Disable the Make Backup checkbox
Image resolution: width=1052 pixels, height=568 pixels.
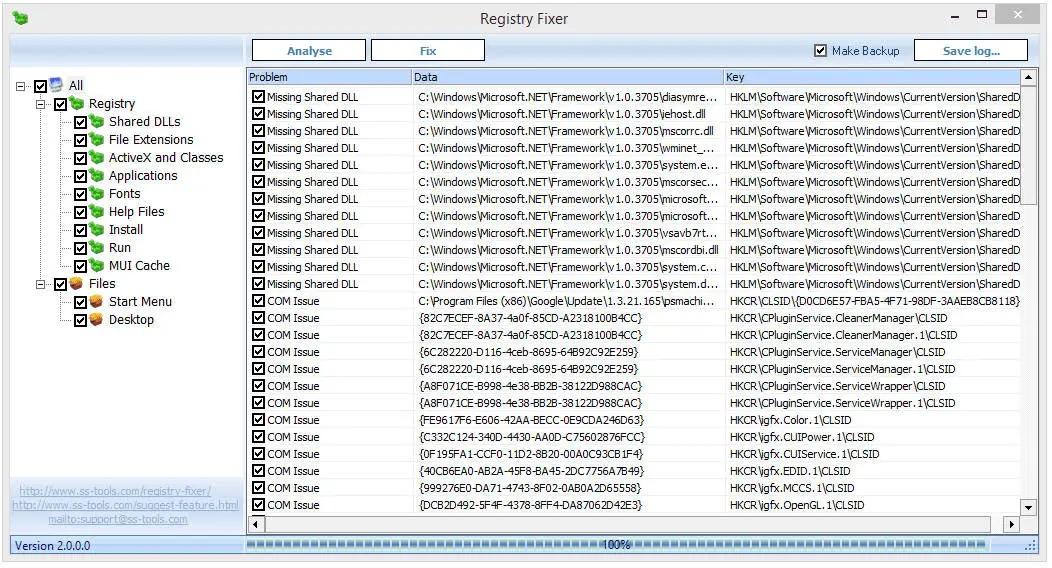click(x=820, y=50)
